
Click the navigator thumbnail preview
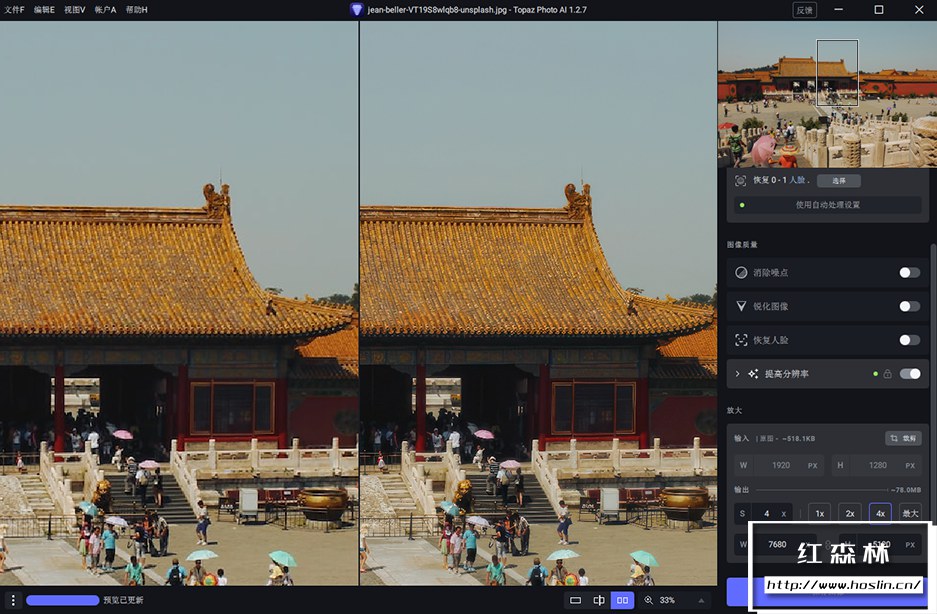[827, 94]
